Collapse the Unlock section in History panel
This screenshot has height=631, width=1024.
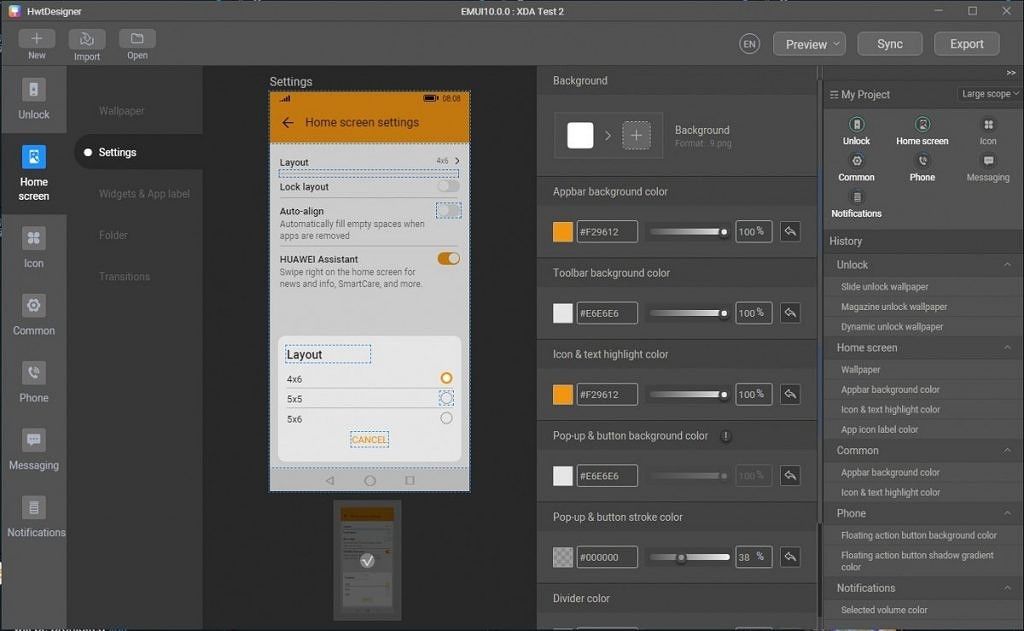coord(1008,264)
